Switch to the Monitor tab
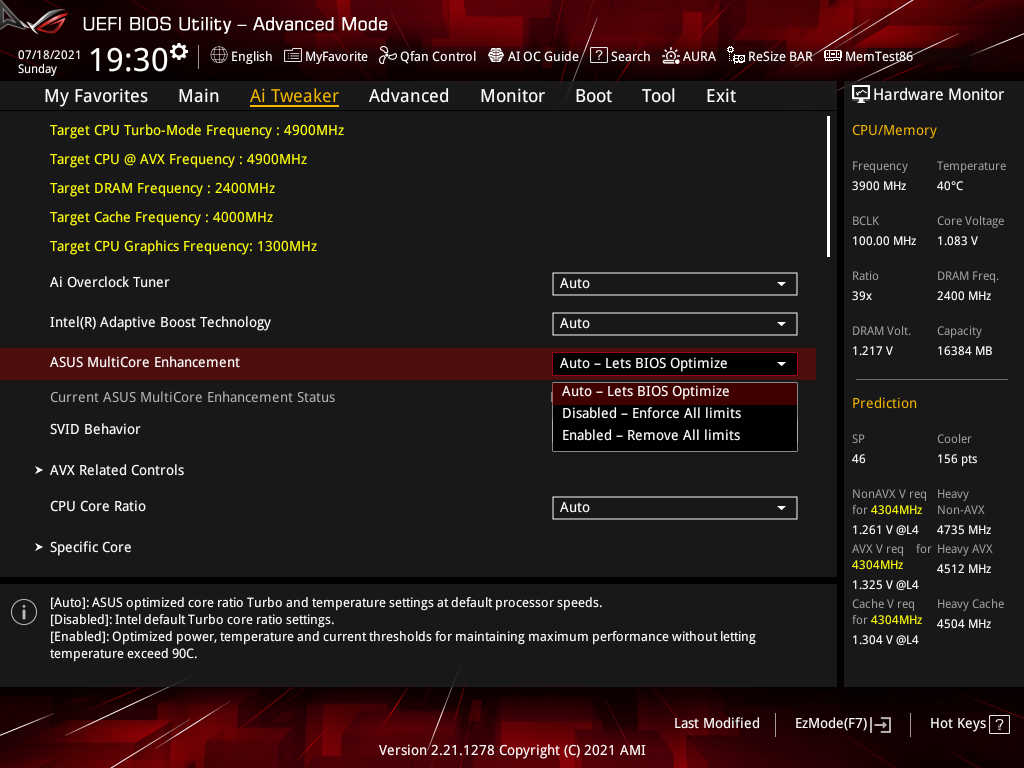 pos(512,95)
